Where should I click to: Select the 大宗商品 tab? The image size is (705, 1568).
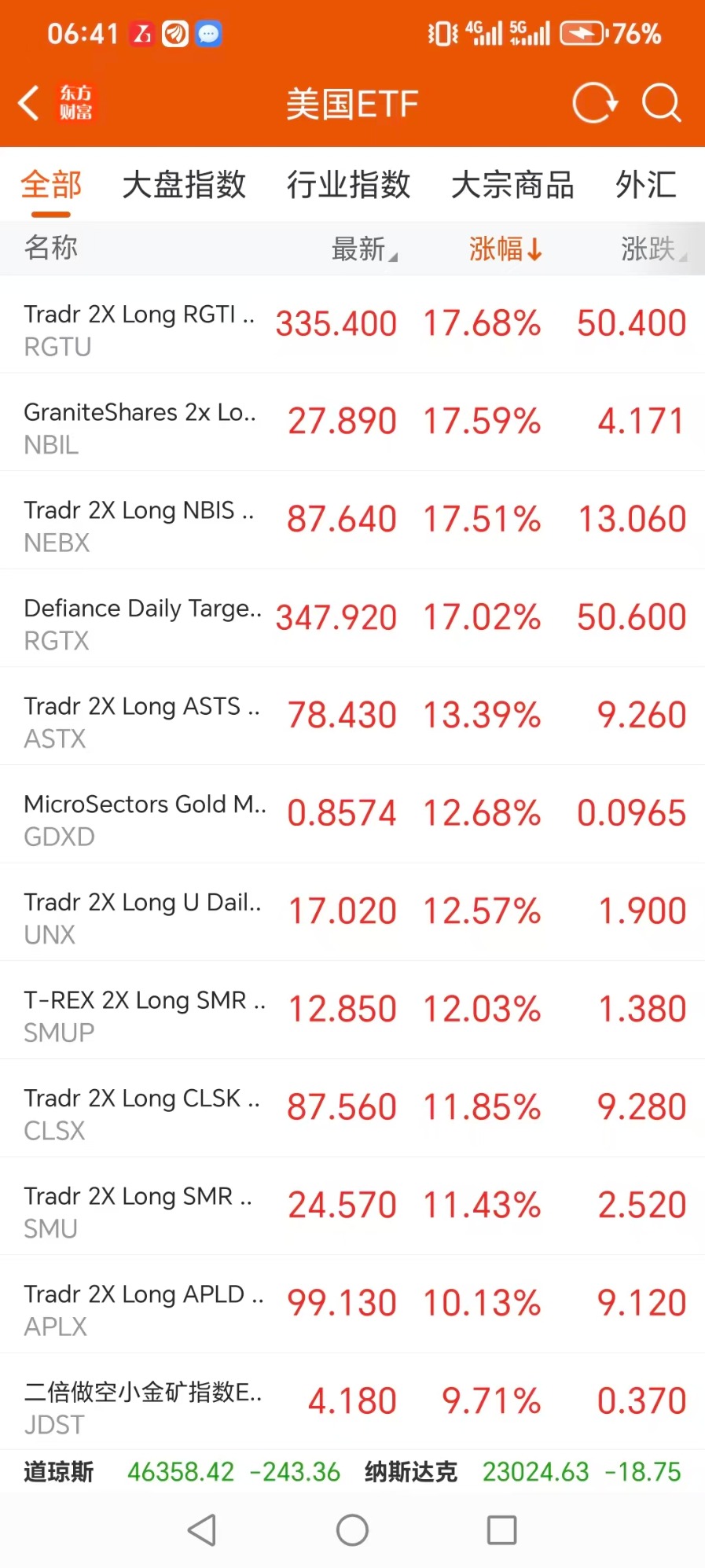(512, 185)
